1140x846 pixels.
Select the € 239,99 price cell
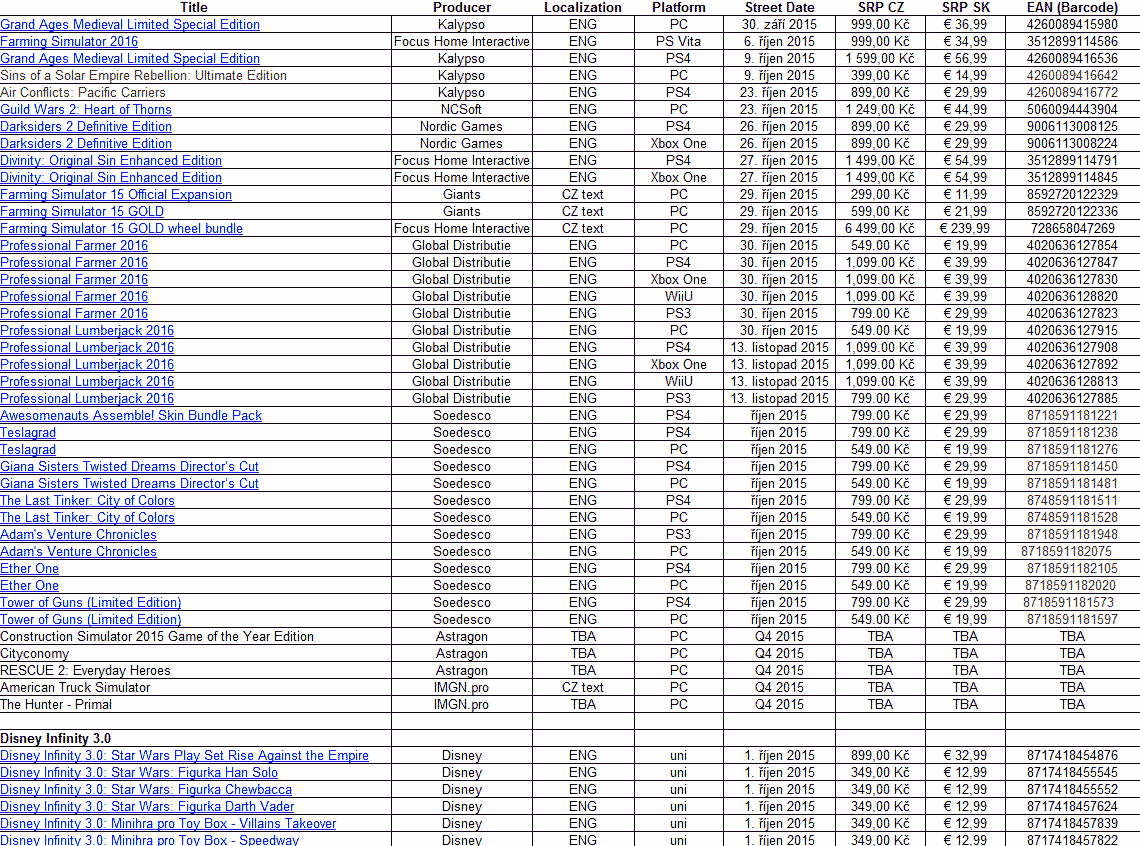[x=966, y=229]
